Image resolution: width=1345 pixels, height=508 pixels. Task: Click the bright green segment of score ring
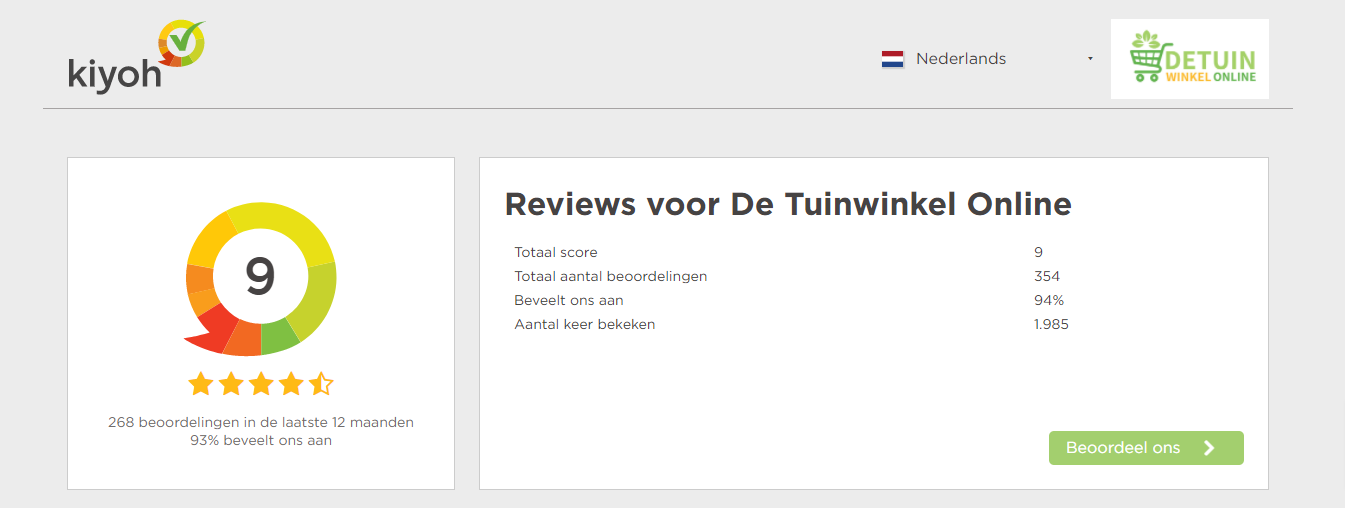coord(280,337)
